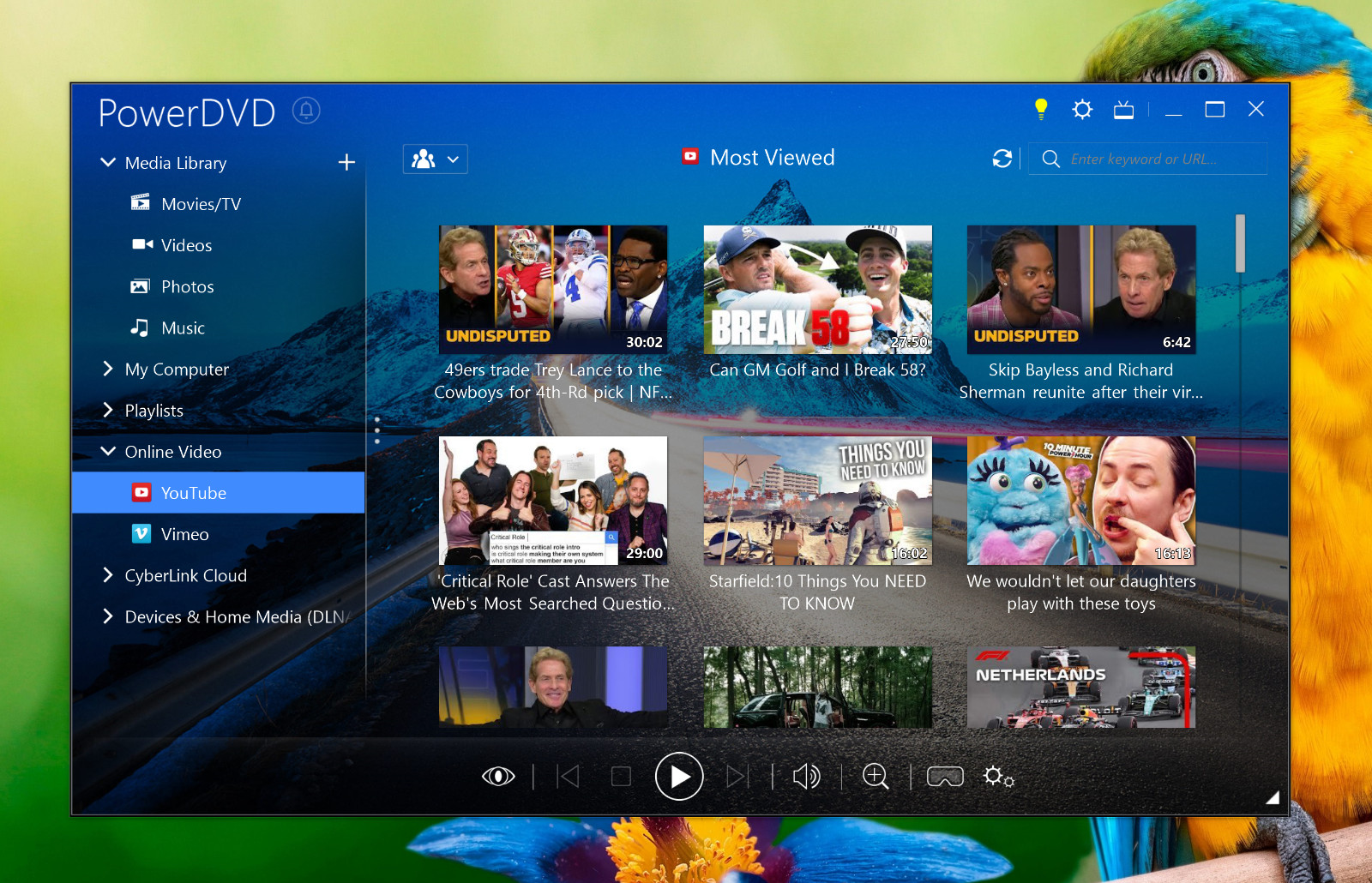
Task: Open the F1 Netherlands video thumbnail
Action: 1081,688
